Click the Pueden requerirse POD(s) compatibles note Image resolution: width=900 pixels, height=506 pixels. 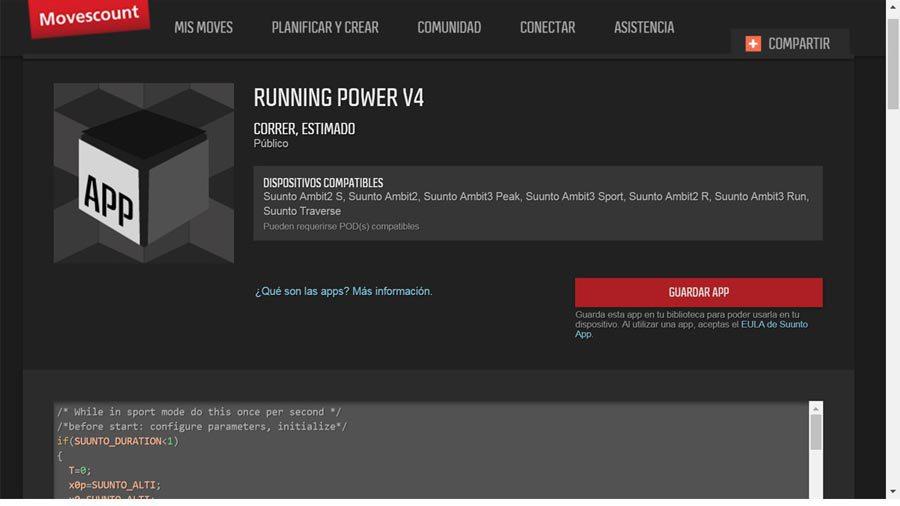[x=341, y=227]
